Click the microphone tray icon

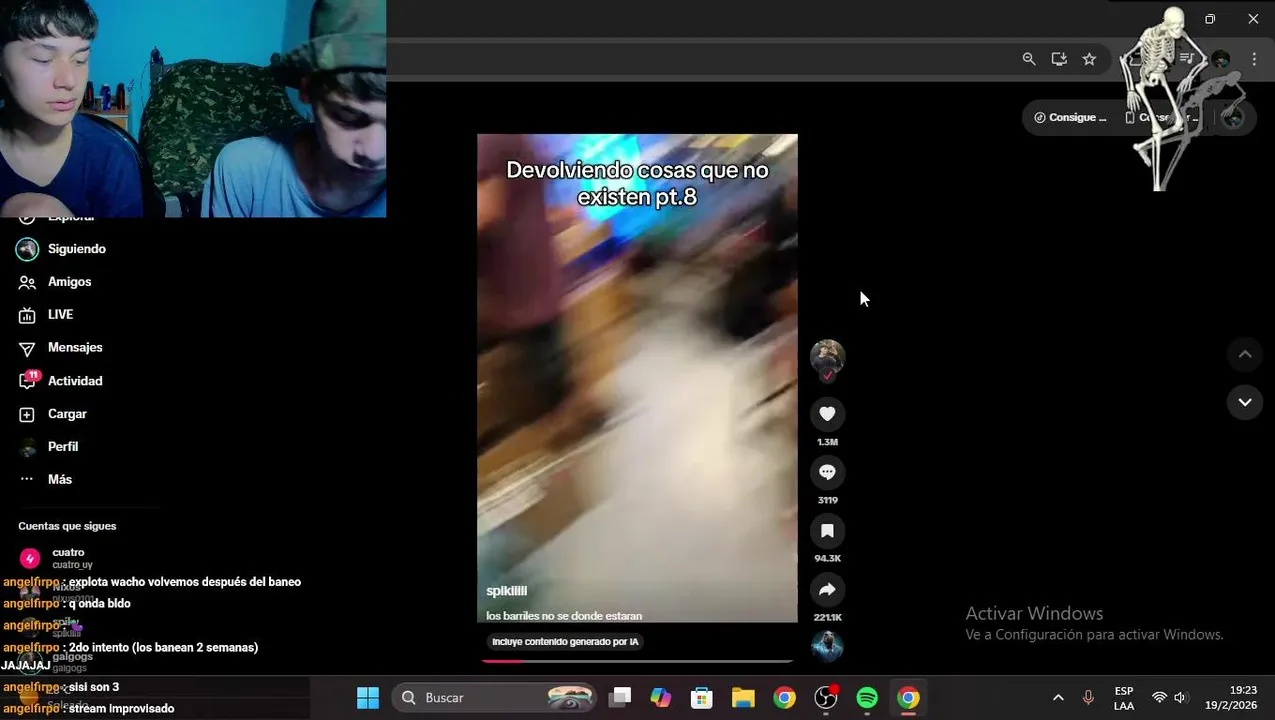(x=1088, y=698)
